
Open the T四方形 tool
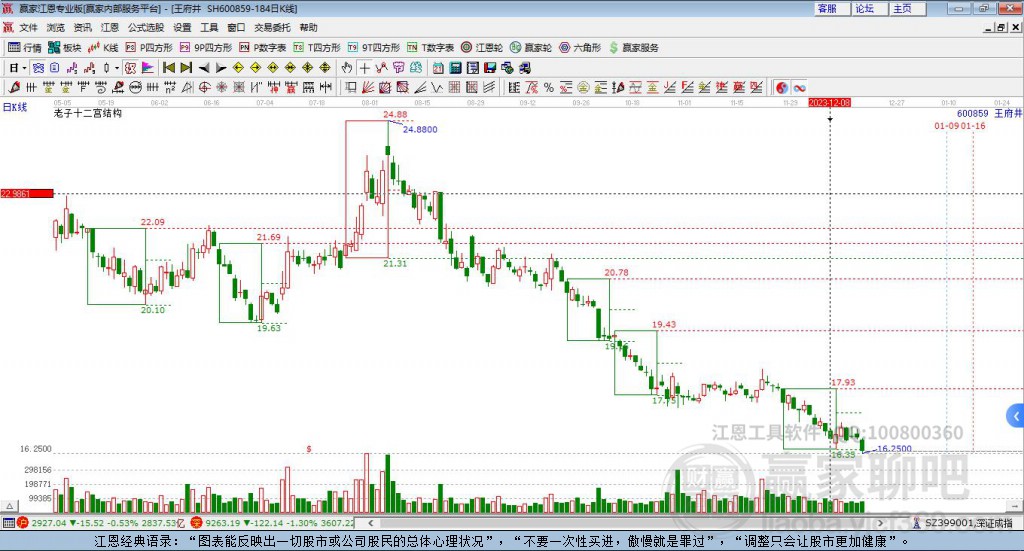(317, 48)
